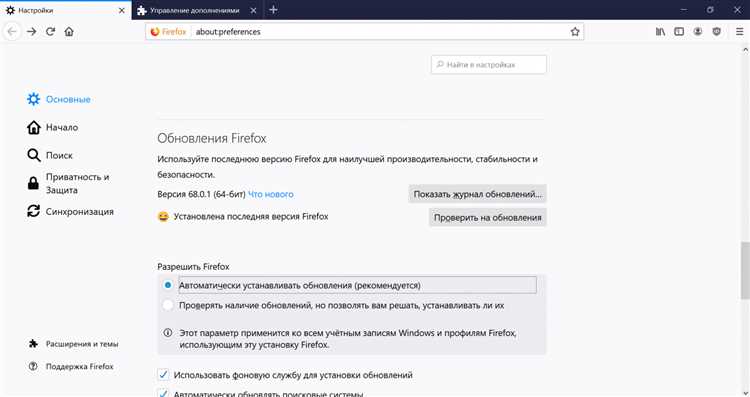
Task: Close the Управление дополнениями tab
Action: pyautogui.click(x=253, y=10)
